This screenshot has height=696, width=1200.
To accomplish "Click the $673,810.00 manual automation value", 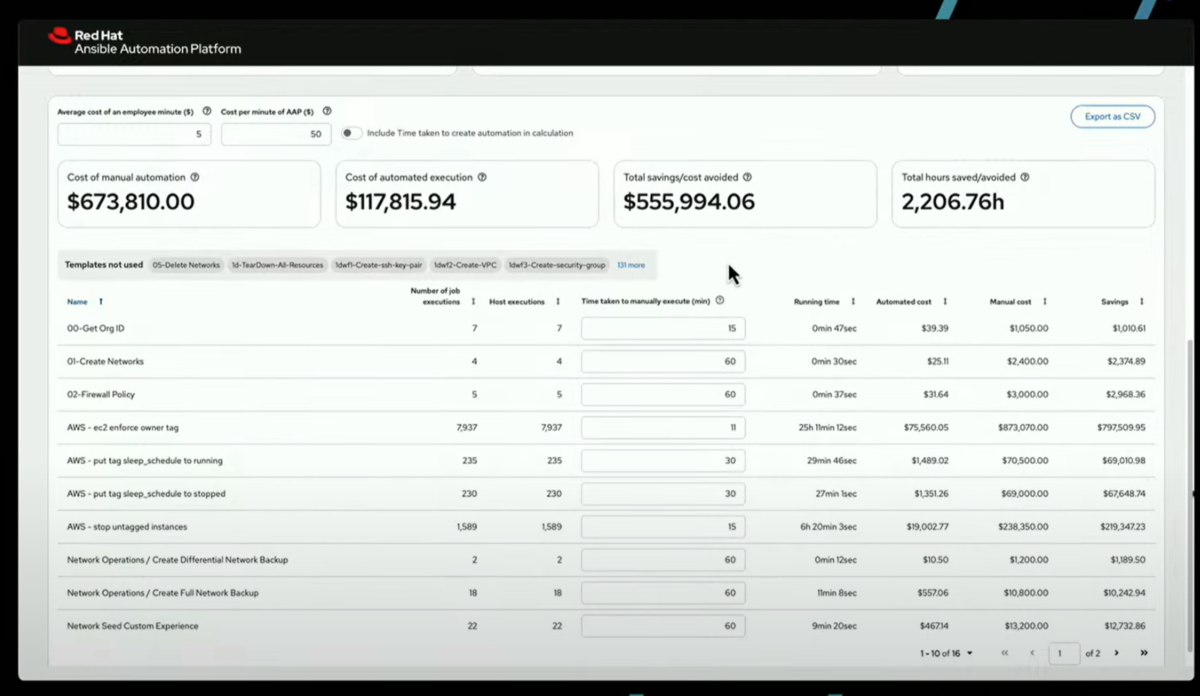I will (x=131, y=202).
